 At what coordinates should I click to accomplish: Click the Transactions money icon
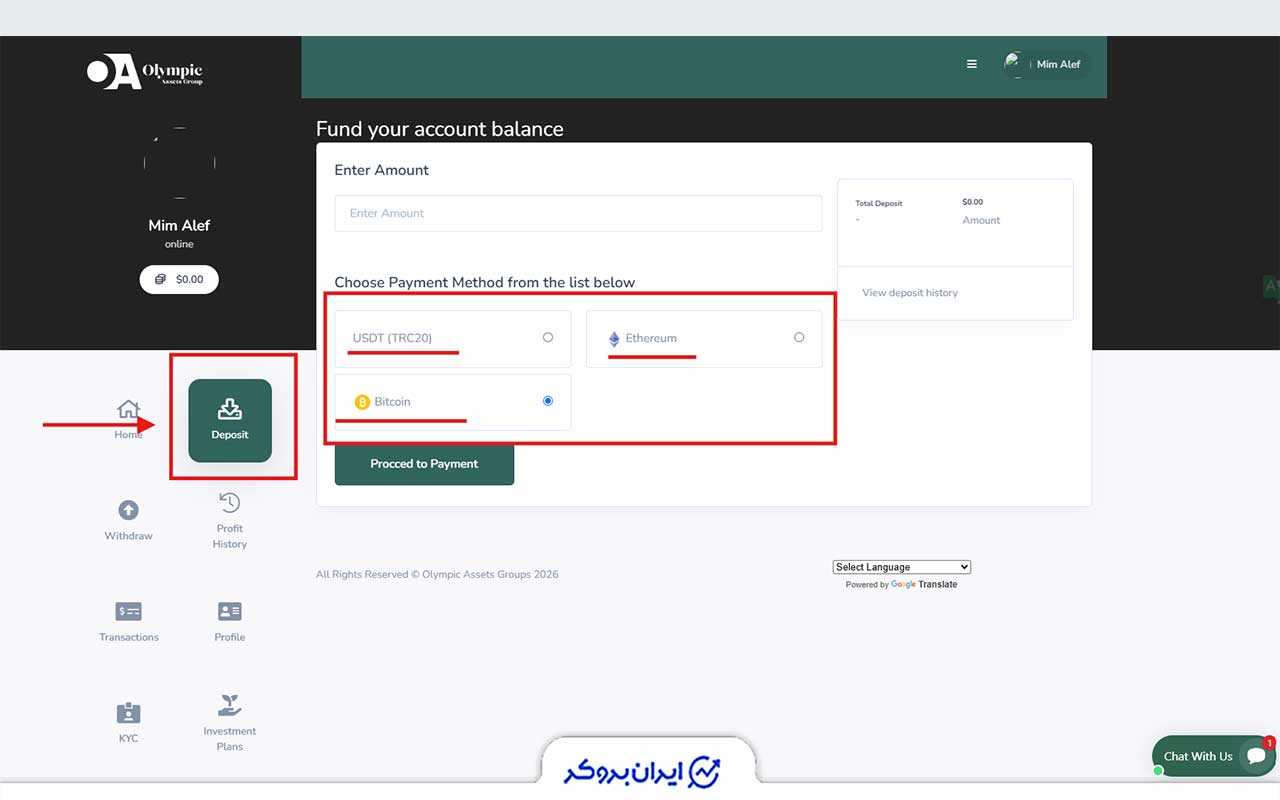128,611
